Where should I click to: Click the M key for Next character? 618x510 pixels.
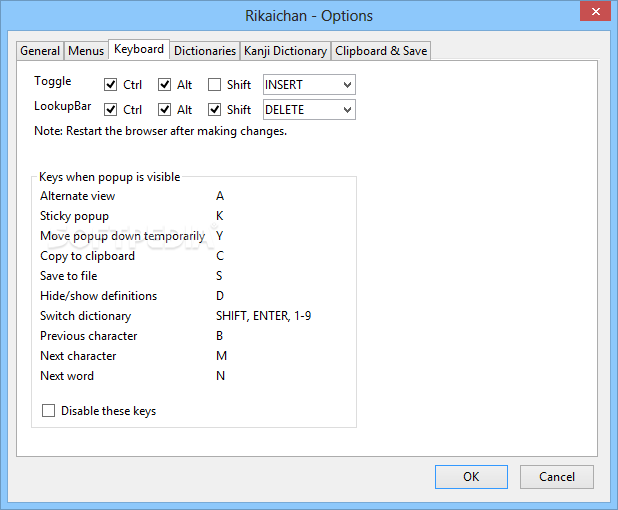222,356
